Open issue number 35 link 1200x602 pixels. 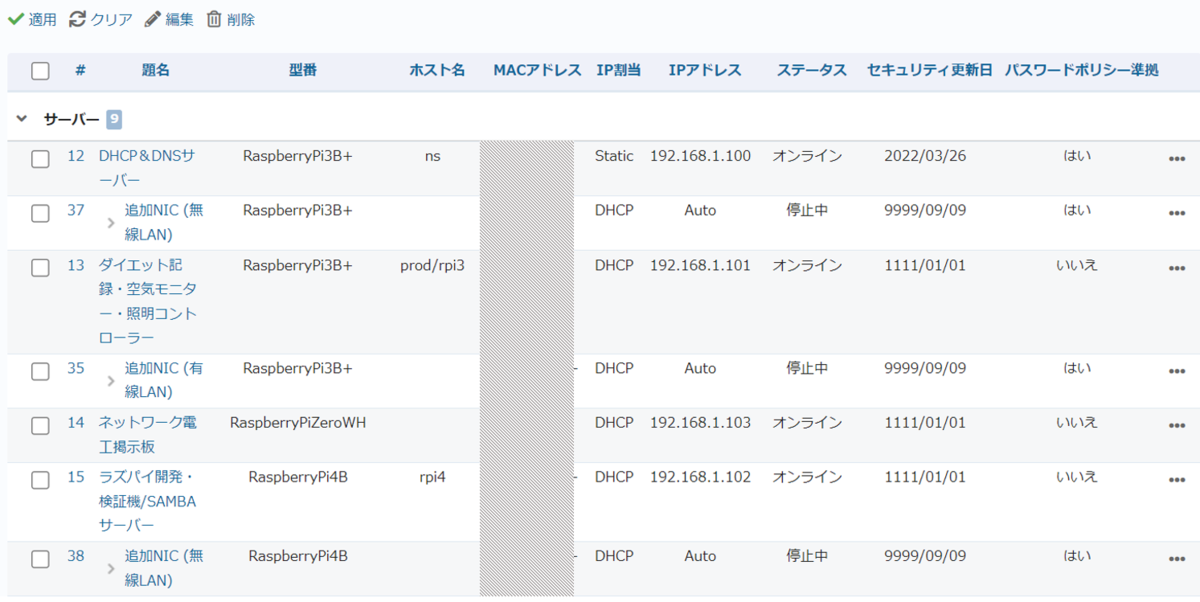pos(76,368)
